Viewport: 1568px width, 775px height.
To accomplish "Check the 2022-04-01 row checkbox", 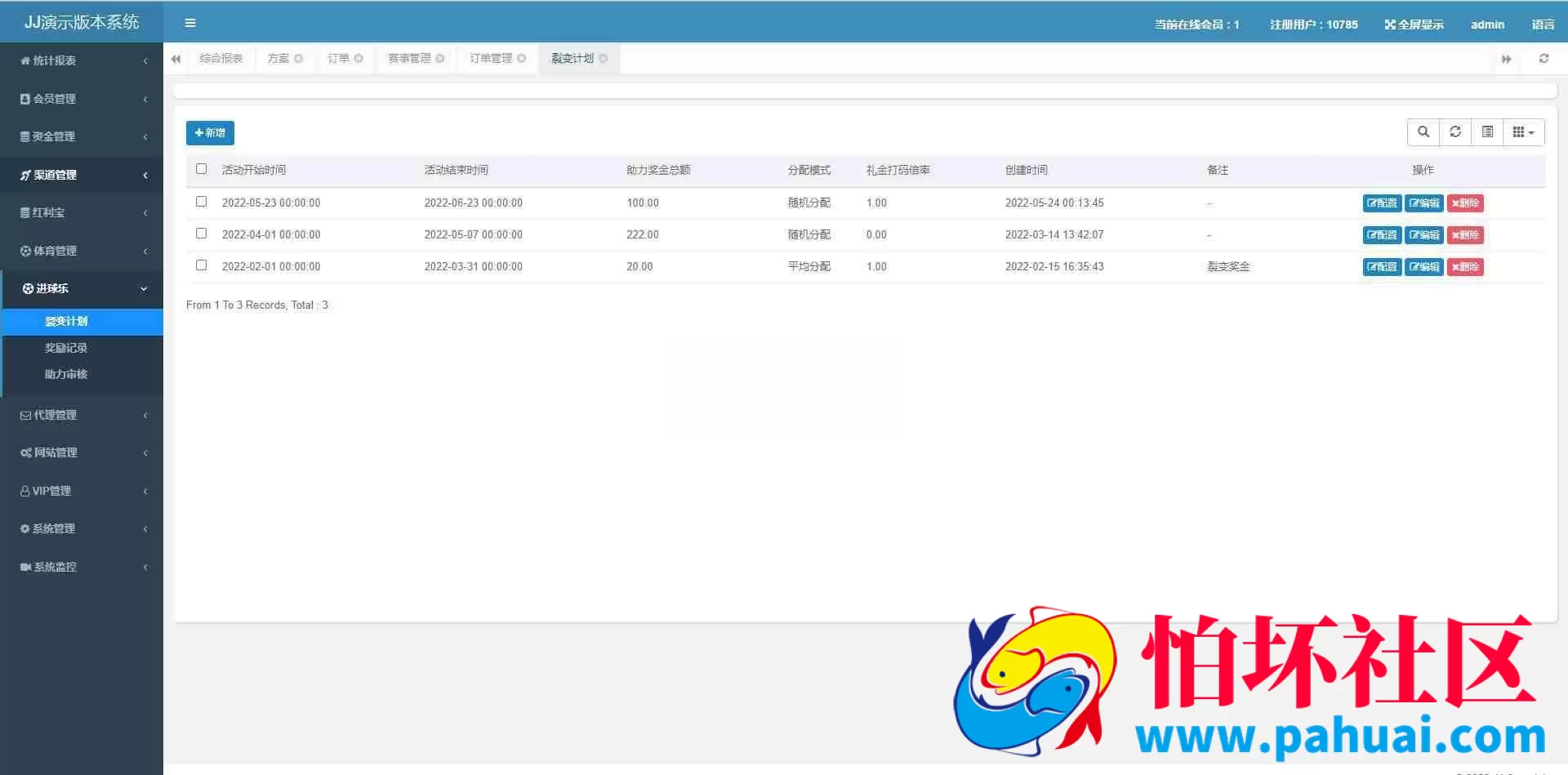I will pos(201,234).
